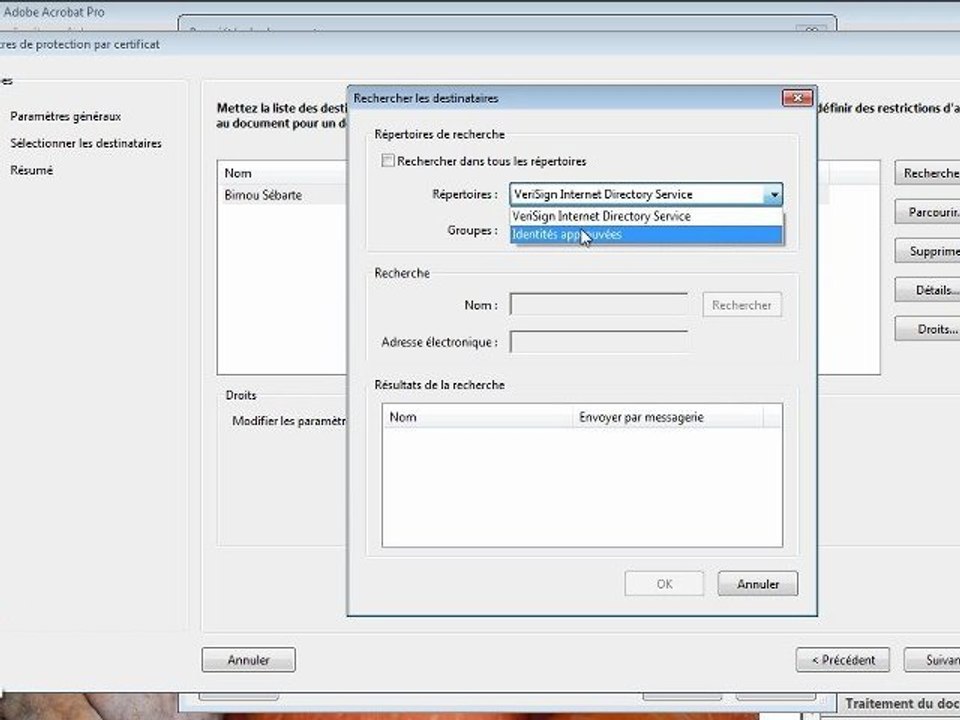Image resolution: width=960 pixels, height=720 pixels.
Task: Click the Parcourir button on the right
Action: coord(927,212)
